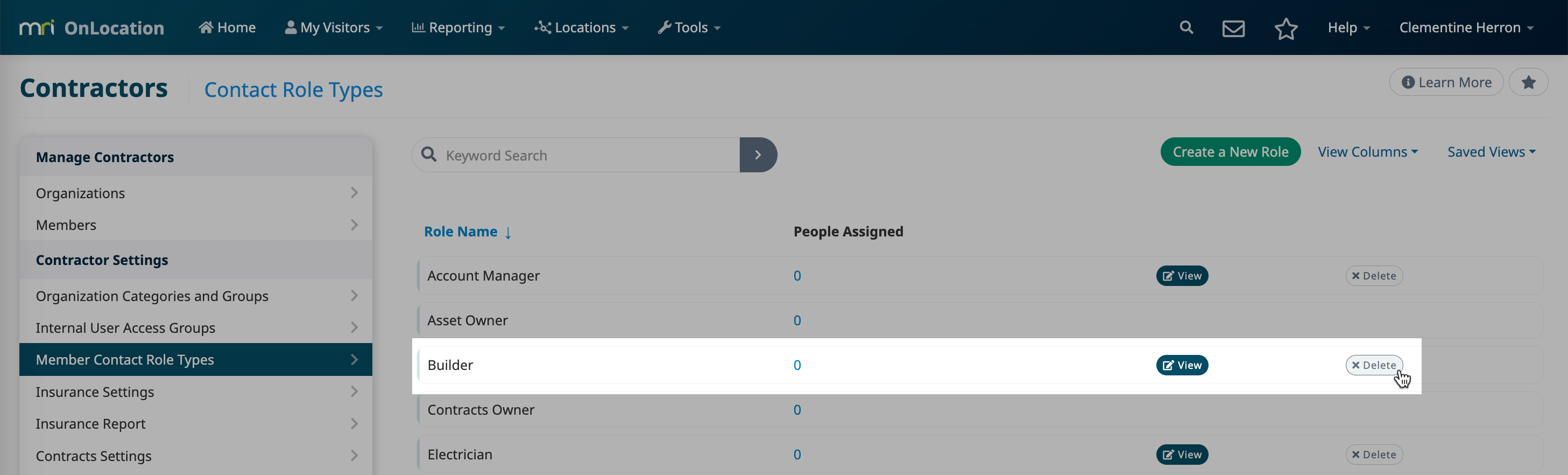
Task: Select Member Contact Role Types
Action: tap(195, 359)
